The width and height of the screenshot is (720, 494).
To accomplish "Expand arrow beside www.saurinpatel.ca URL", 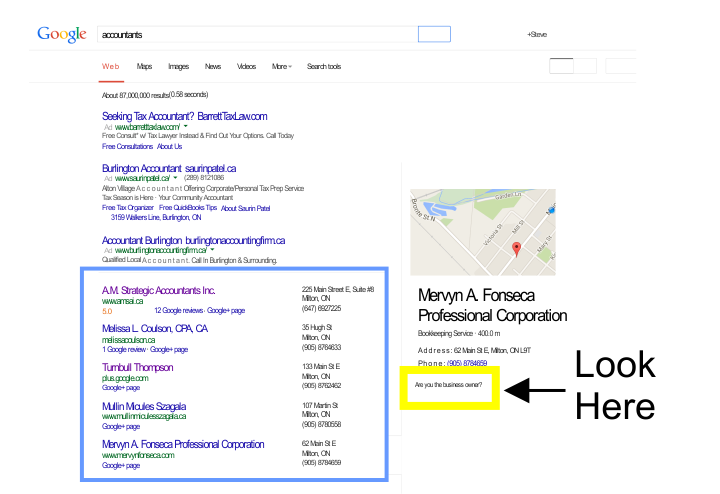I will pyautogui.click(x=175, y=178).
